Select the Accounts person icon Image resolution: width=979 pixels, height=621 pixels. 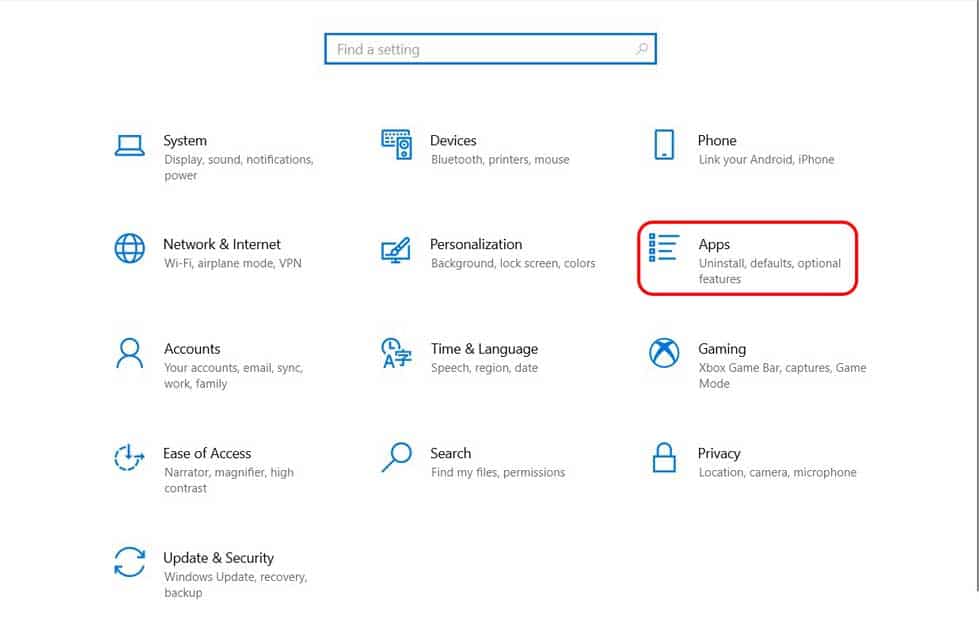[129, 353]
